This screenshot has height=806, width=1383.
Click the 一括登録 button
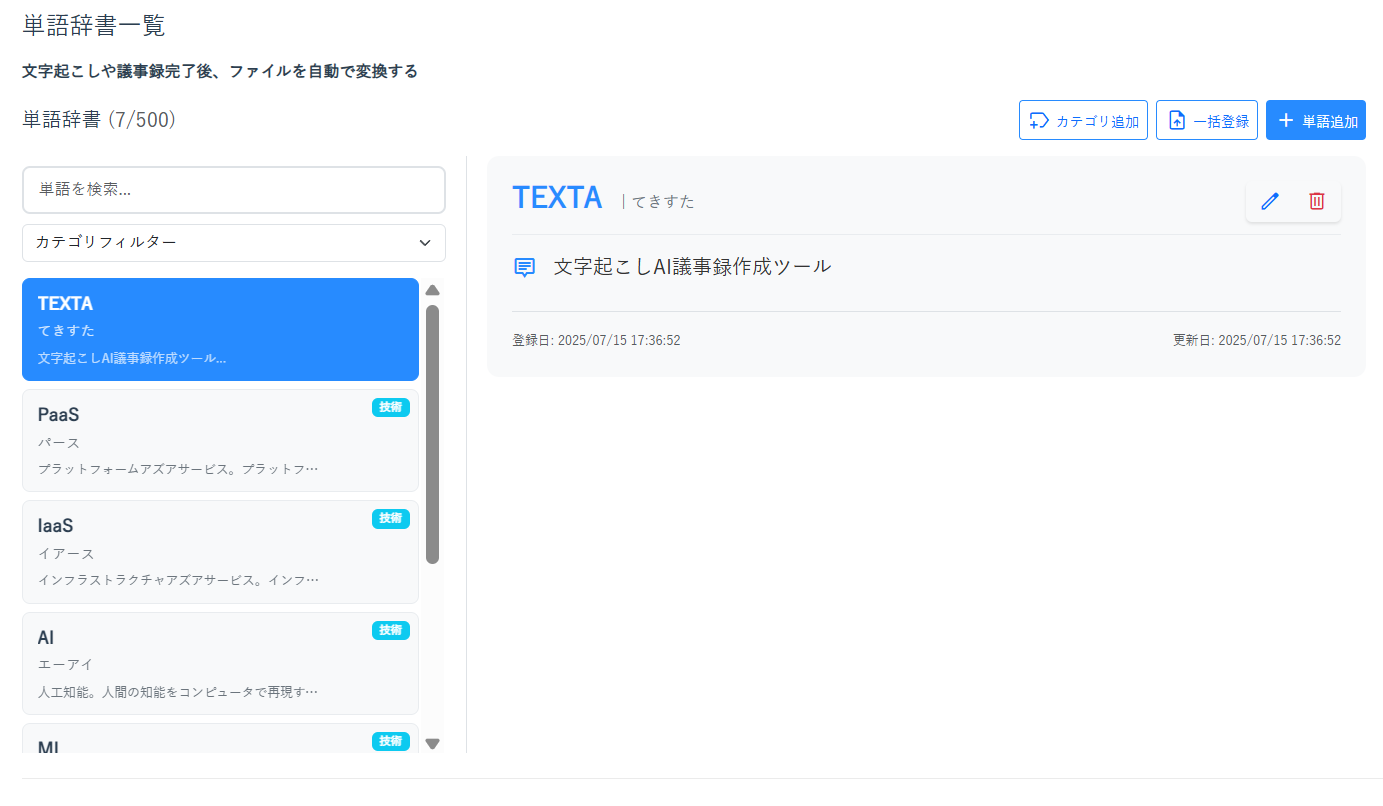[1207, 120]
